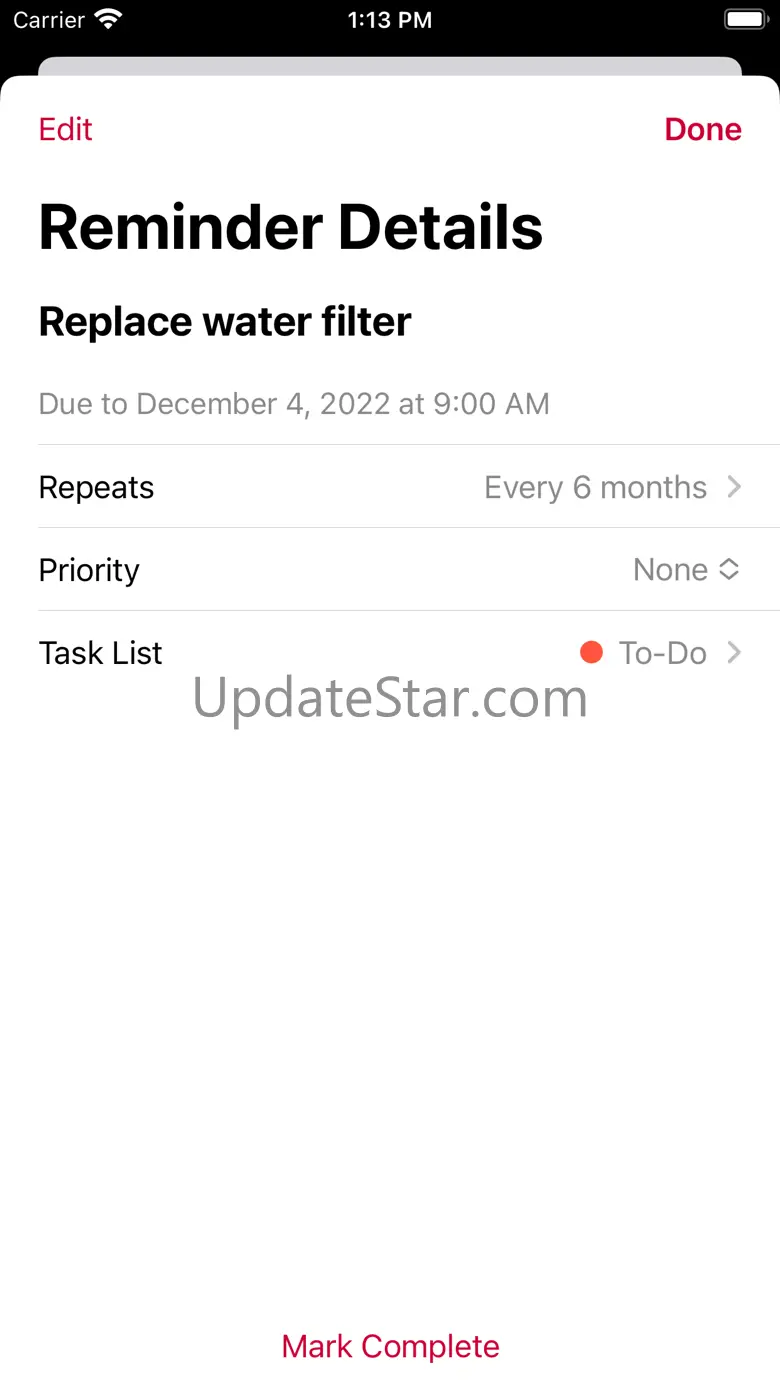Tap the Edit button

pos(66,130)
